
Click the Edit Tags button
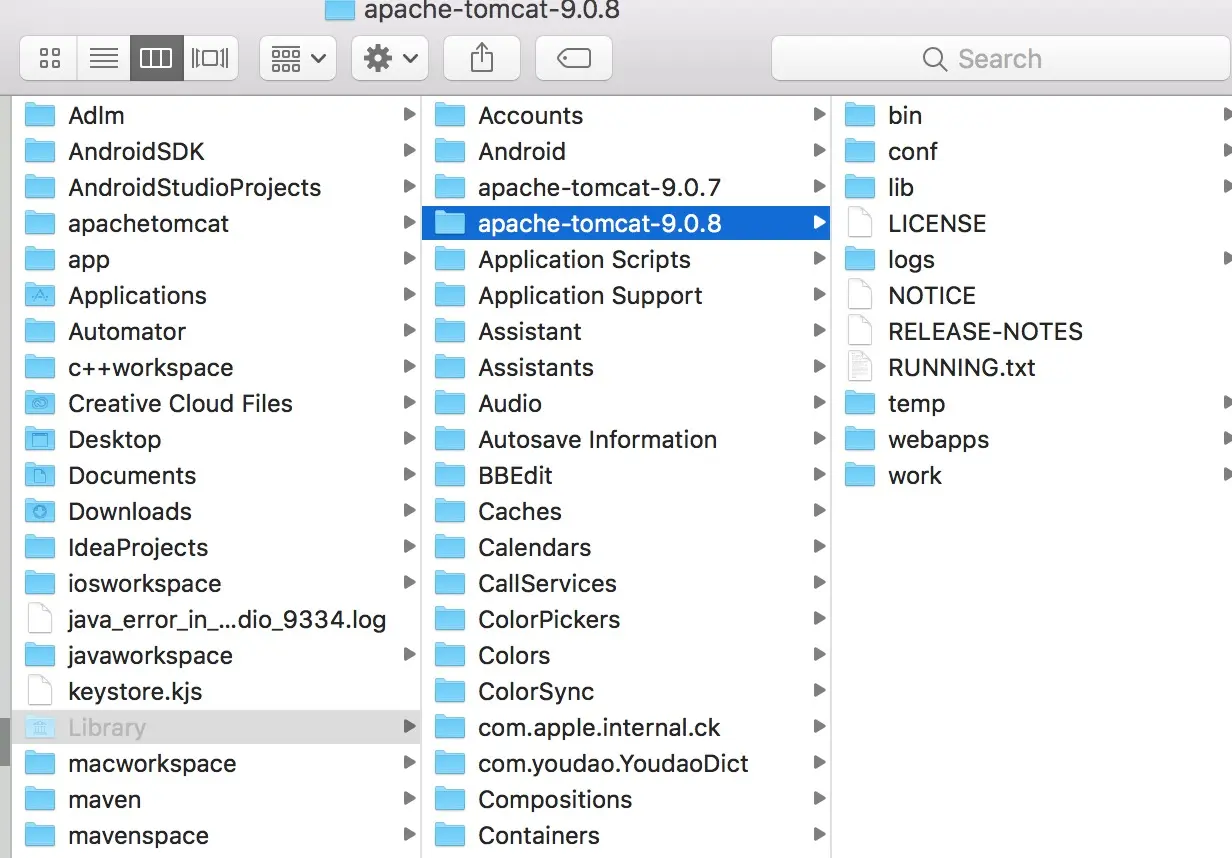pyautogui.click(x=574, y=58)
